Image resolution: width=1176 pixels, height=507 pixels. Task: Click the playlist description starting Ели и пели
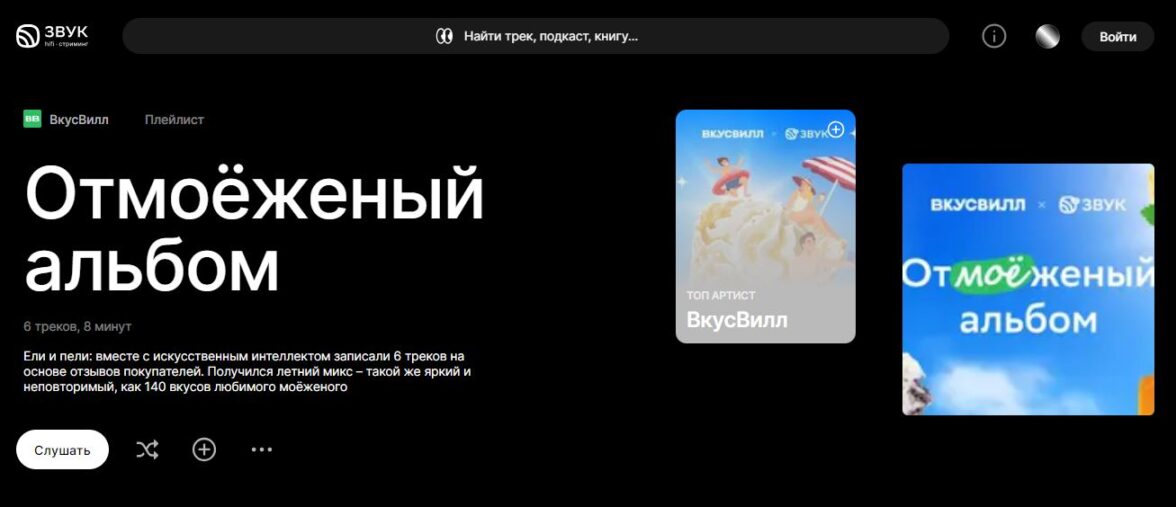coord(248,371)
